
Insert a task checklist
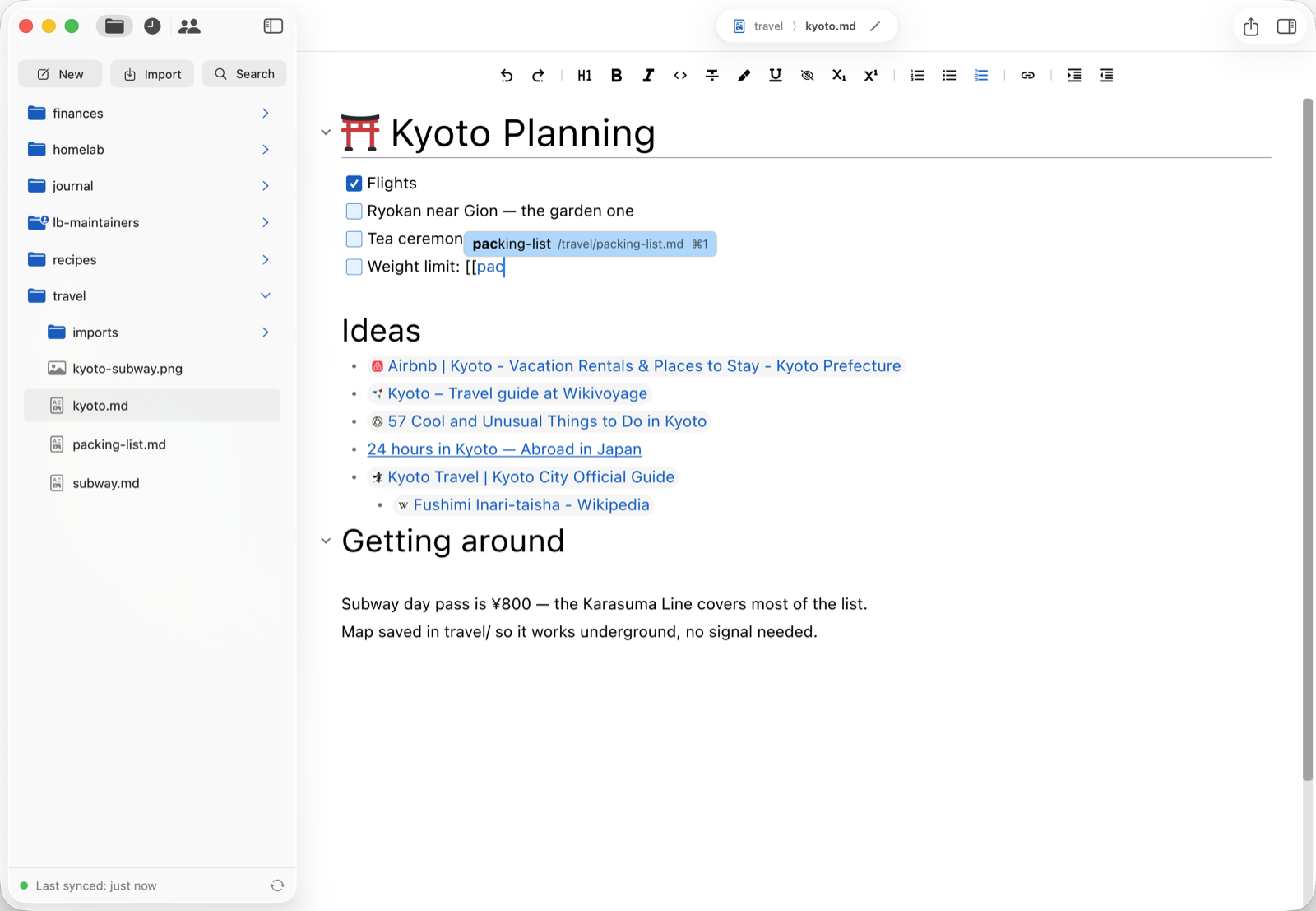coord(981,75)
